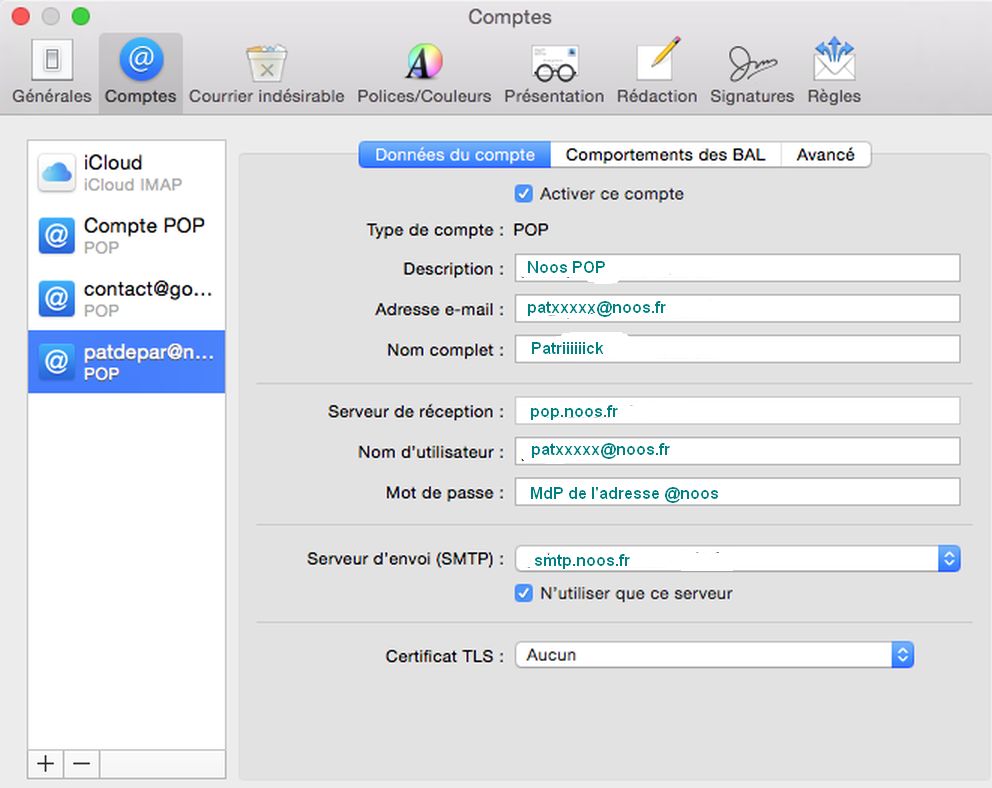This screenshot has height=788, width=992.
Task: Open the Rédaction preferences
Action: coord(656,72)
